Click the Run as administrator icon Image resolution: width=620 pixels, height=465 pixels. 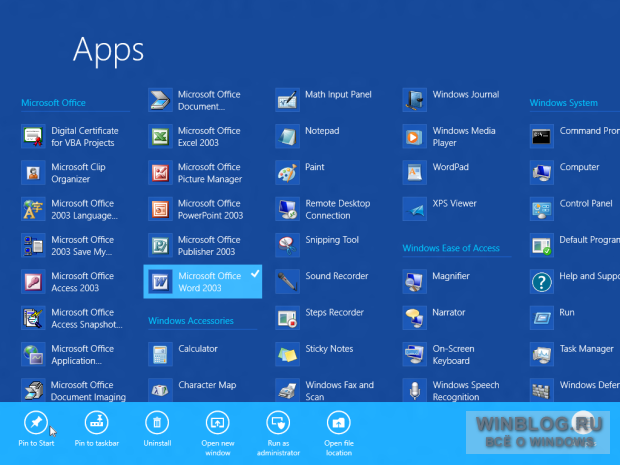pos(278,423)
